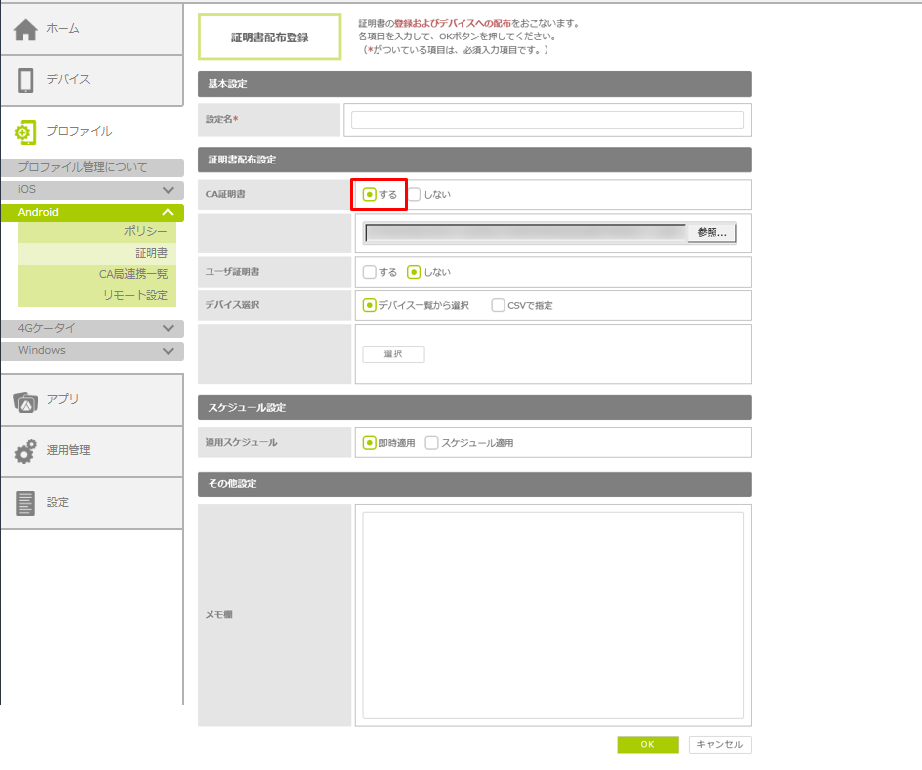Image resolution: width=922 pixels, height=770 pixels.
Task: Expand the iOS section
Action: click(168, 190)
